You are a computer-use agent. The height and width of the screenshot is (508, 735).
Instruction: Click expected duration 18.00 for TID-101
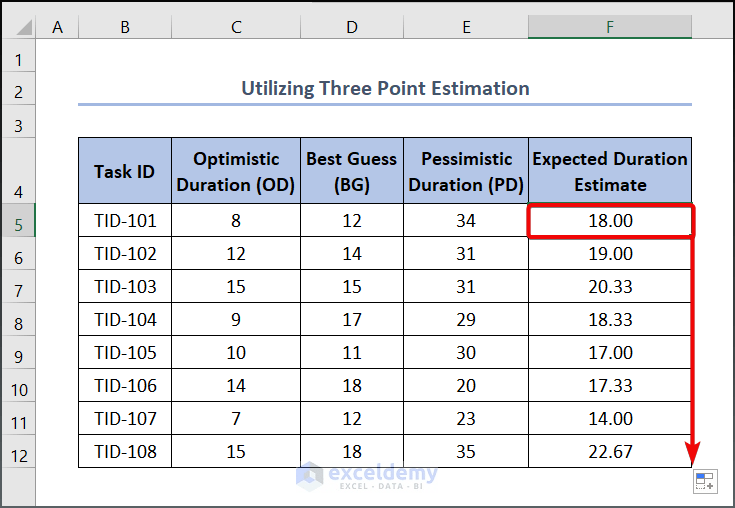(610, 220)
